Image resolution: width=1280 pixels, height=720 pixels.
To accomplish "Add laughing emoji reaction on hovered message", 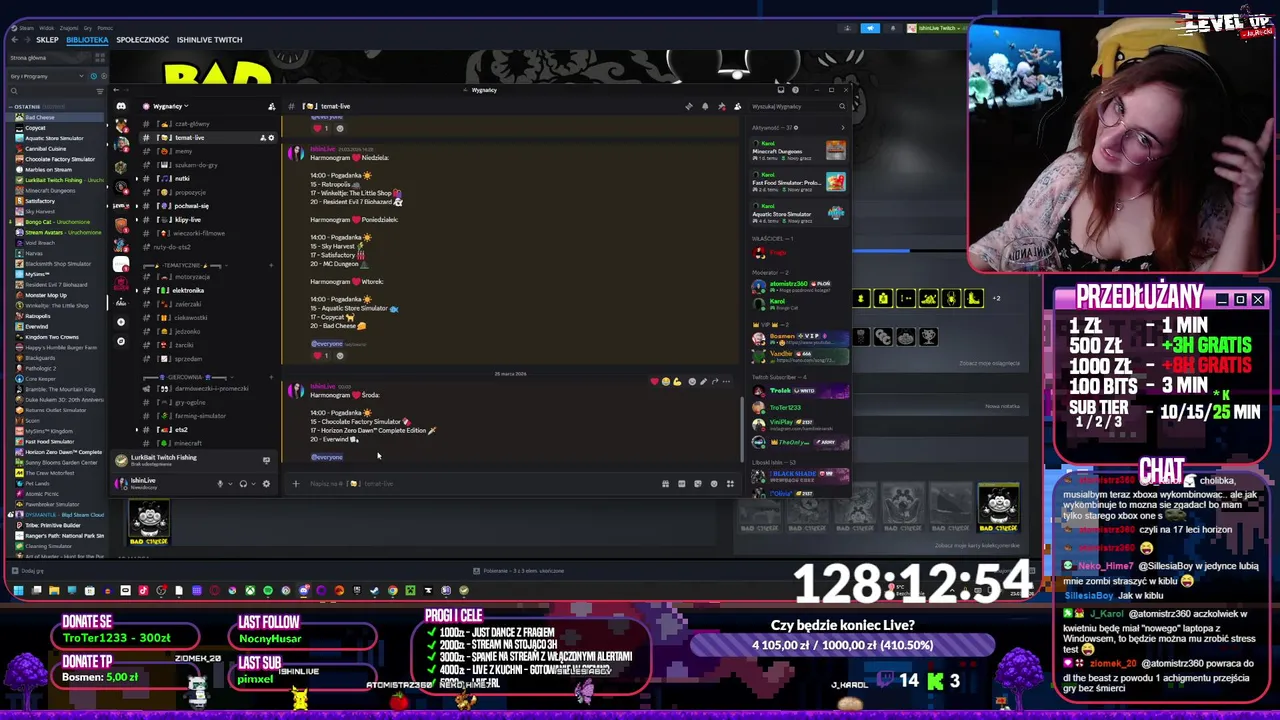I will point(666,382).
